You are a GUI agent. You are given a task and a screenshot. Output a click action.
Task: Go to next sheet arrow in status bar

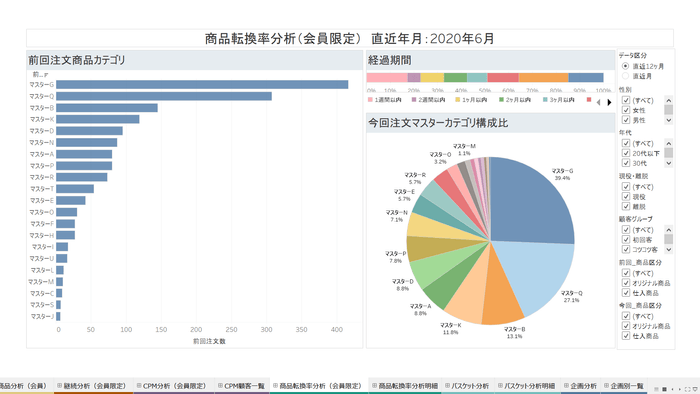coord(679,389)
